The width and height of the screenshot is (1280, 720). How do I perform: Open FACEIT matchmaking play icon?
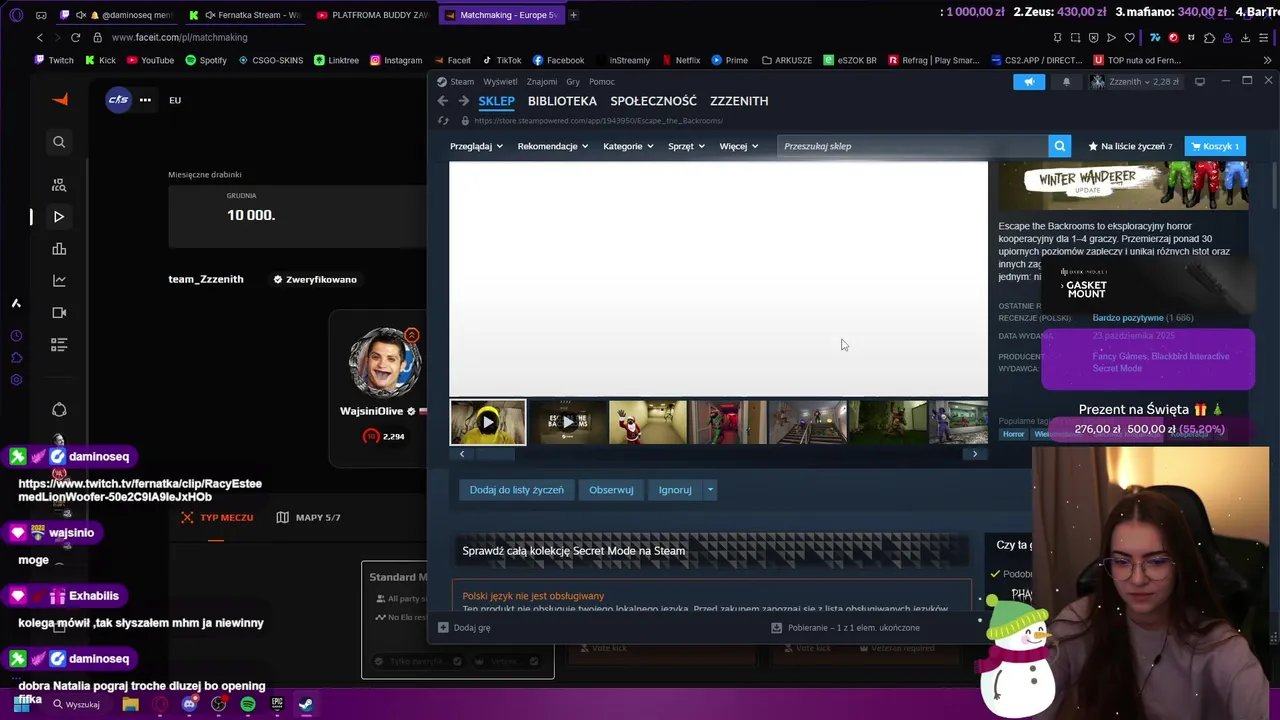(59, 216)
